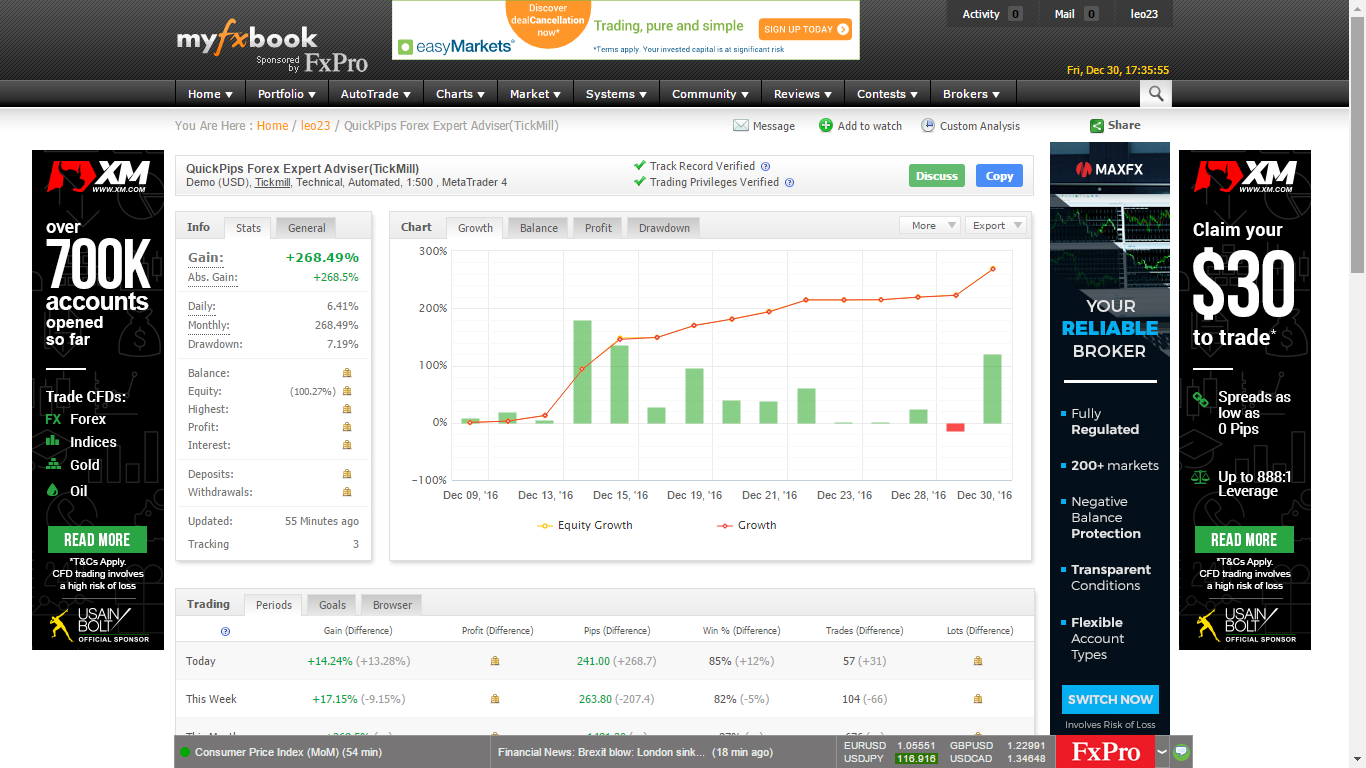
Task: Click the Dec 15 green chart bar
Action: [619, 384]
